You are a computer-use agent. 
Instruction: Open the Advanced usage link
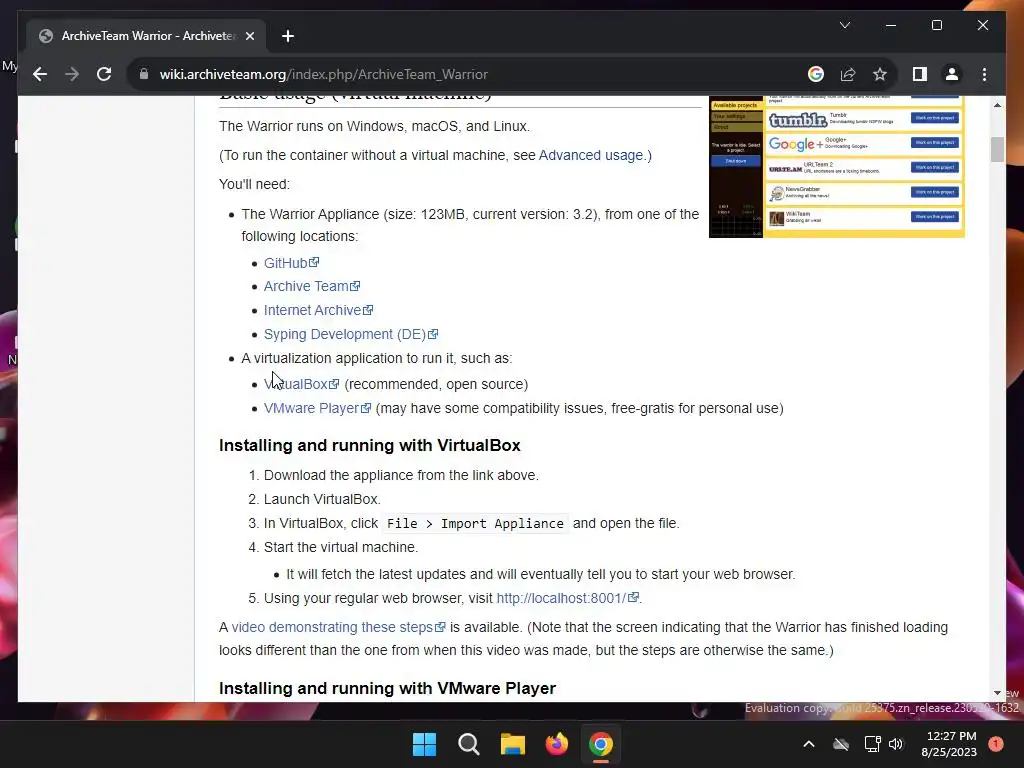tap(590, 155)
